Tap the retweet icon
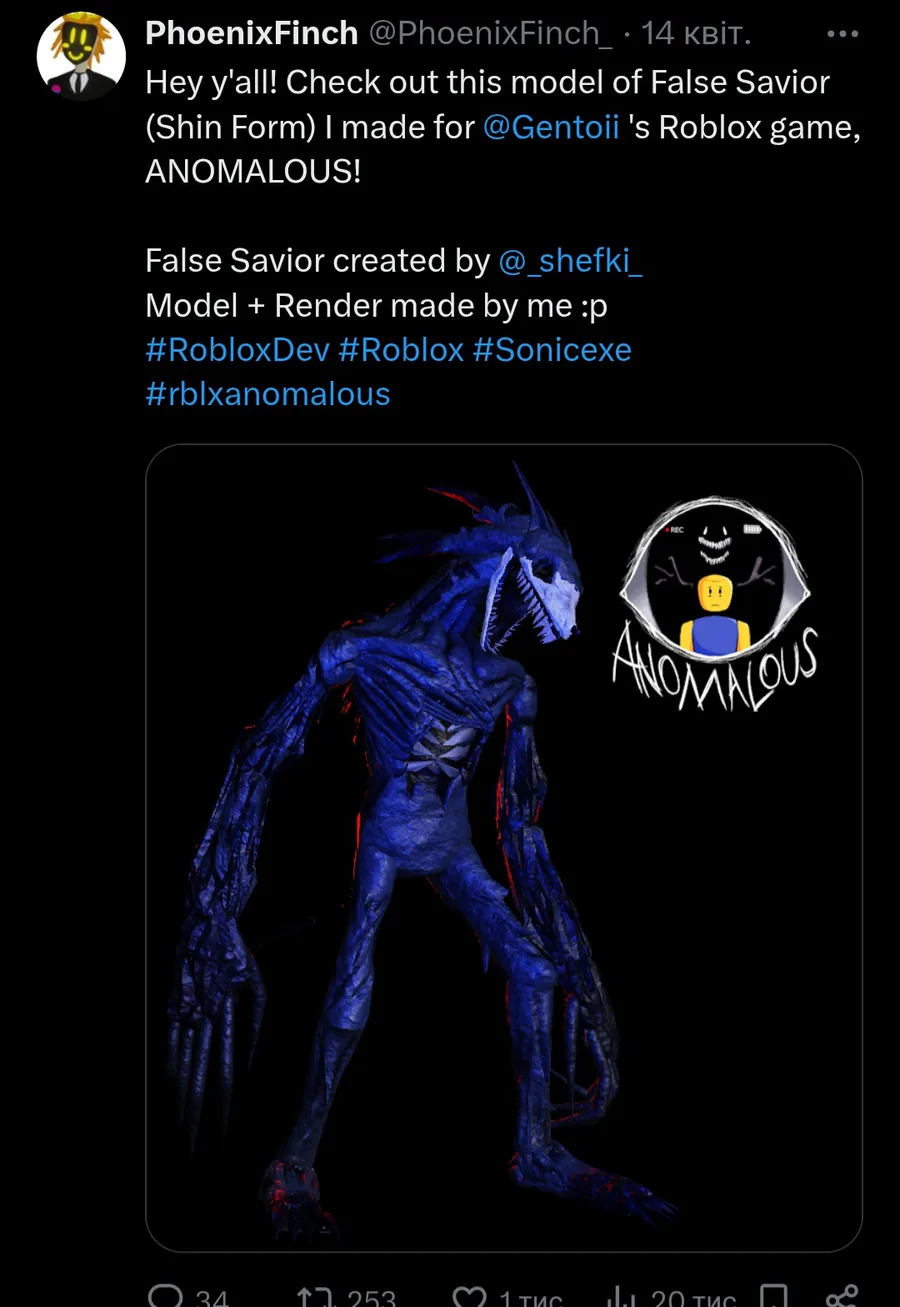 point(316,1297)
